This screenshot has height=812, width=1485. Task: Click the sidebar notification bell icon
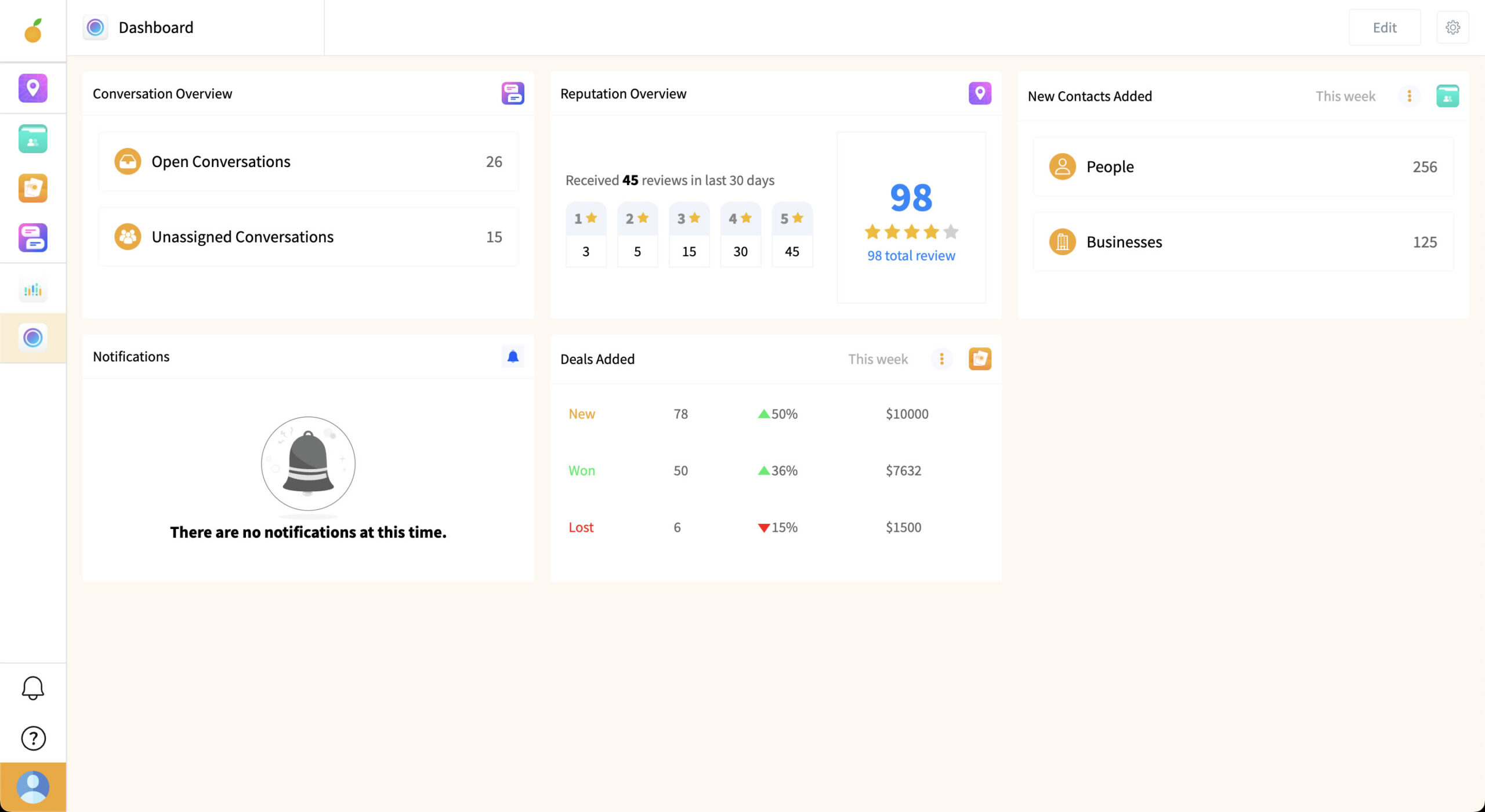coord(32,688)
